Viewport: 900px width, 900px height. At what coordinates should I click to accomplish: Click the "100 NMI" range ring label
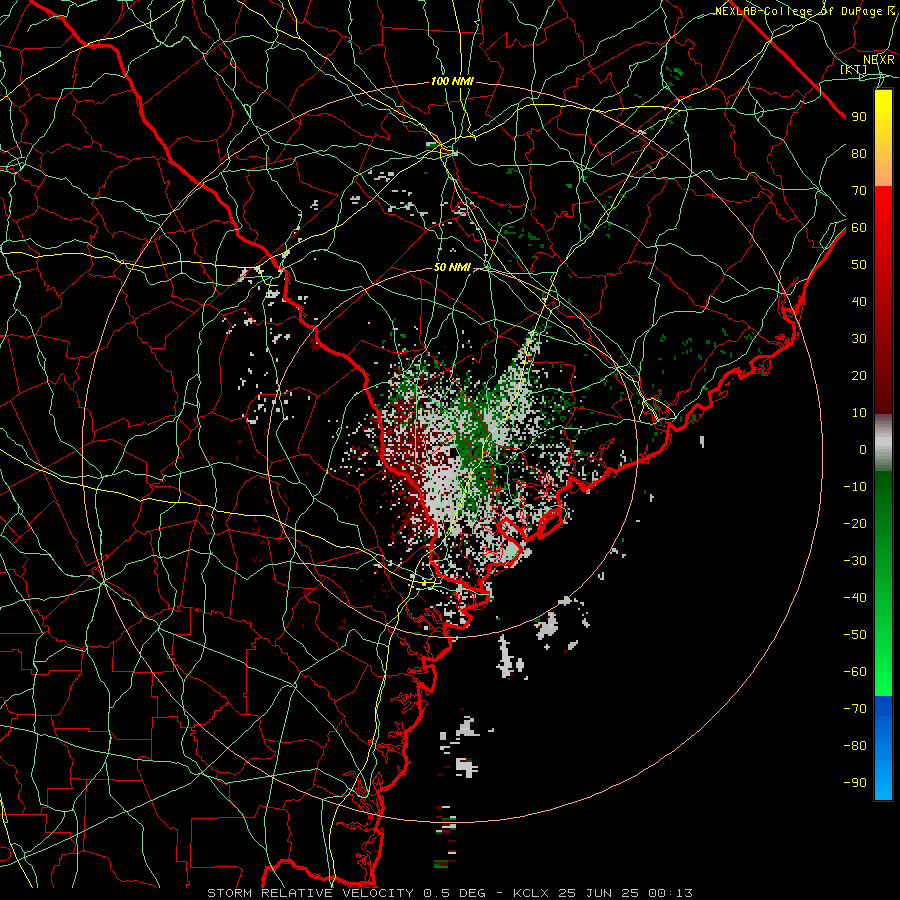[452, 82]
